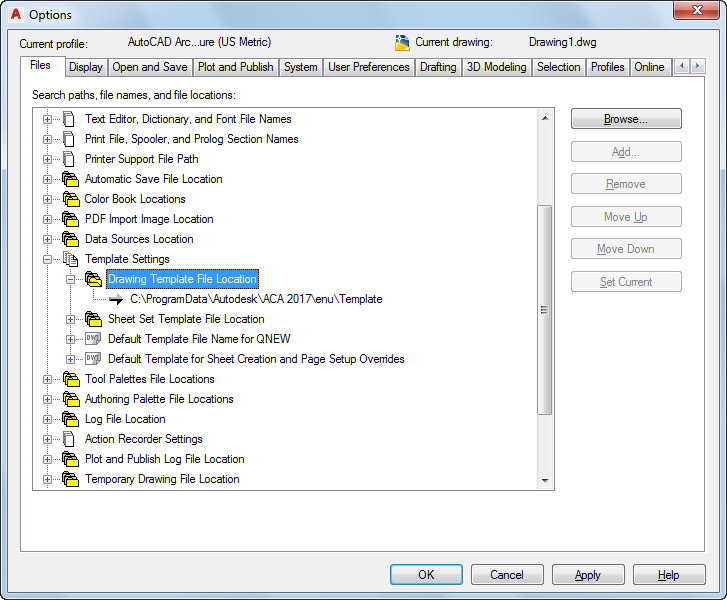Expand the PDF Import Image Location node
The image size is (727, 600).
coord(47,219)
